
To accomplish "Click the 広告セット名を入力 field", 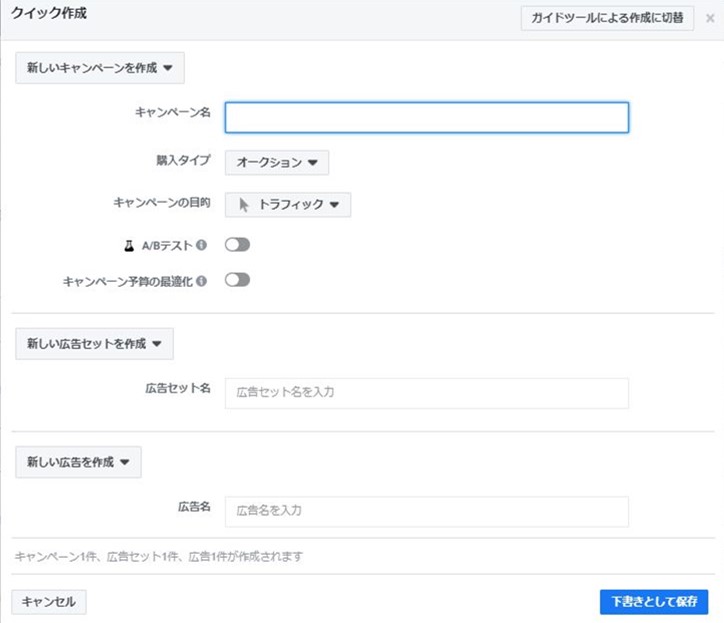I will (x=427, y=393).
